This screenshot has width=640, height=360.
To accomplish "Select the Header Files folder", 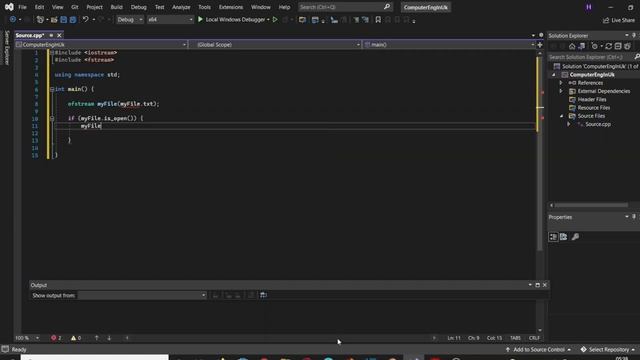I will point(591,100).
